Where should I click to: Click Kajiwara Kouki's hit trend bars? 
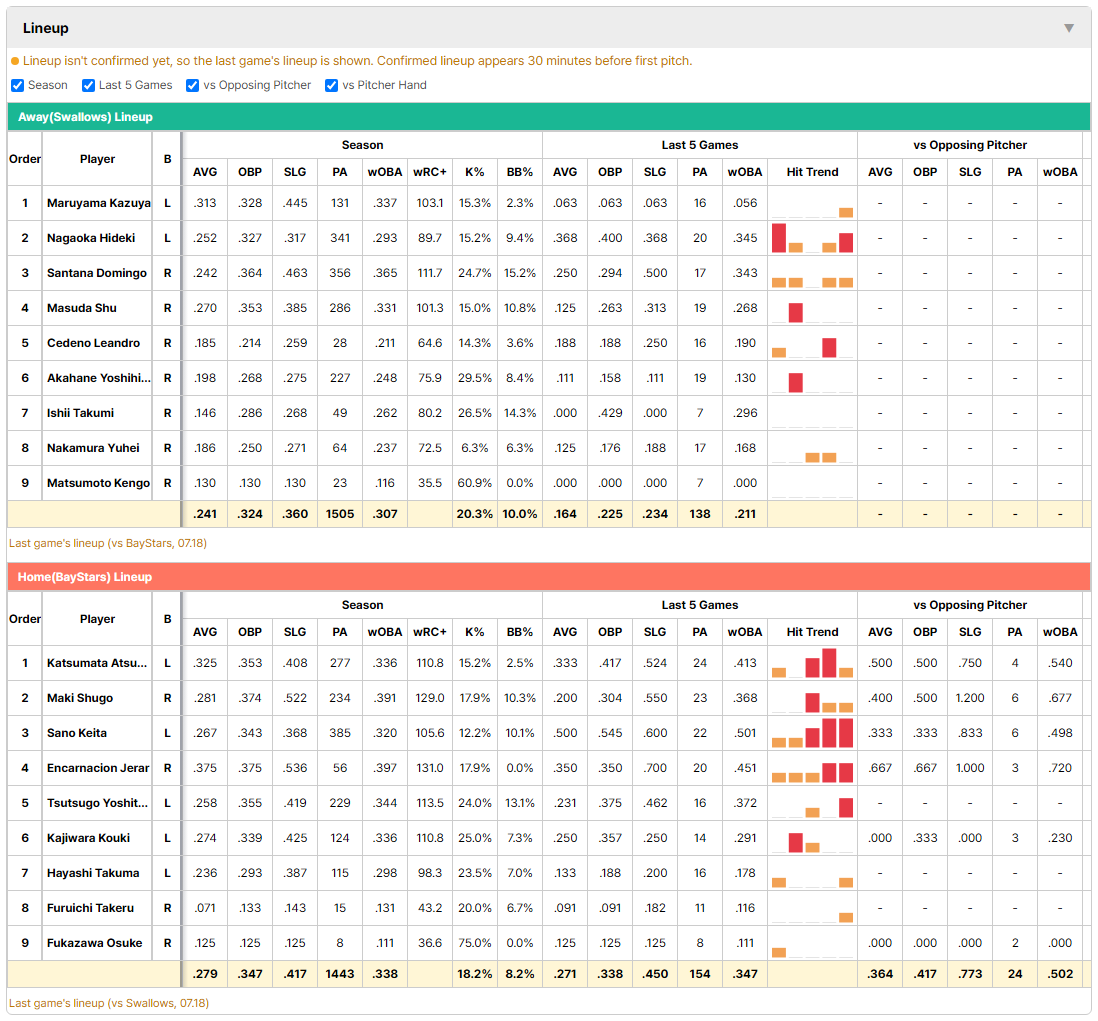pyautogui.click(x=812, y=838)
